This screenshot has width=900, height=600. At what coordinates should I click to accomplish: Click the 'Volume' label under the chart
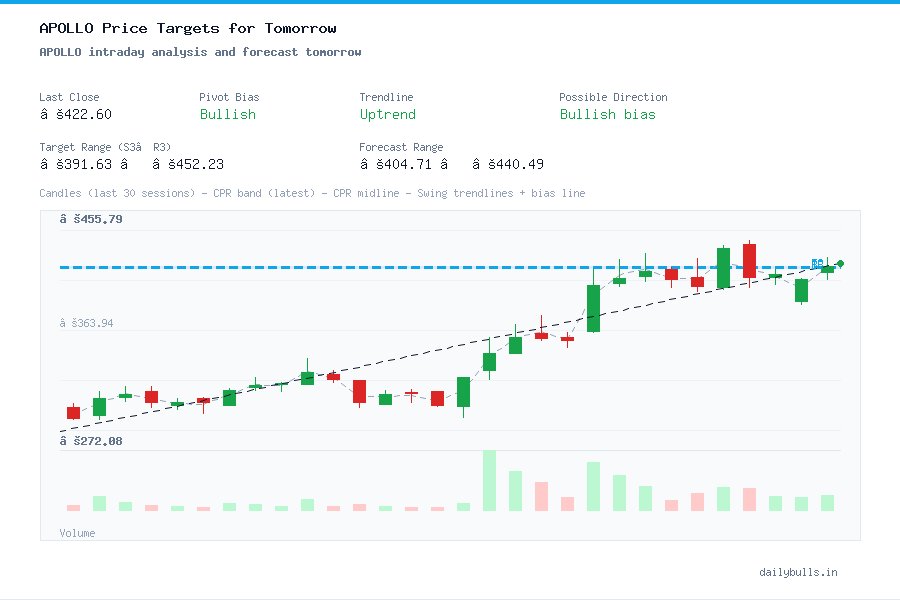77,533
